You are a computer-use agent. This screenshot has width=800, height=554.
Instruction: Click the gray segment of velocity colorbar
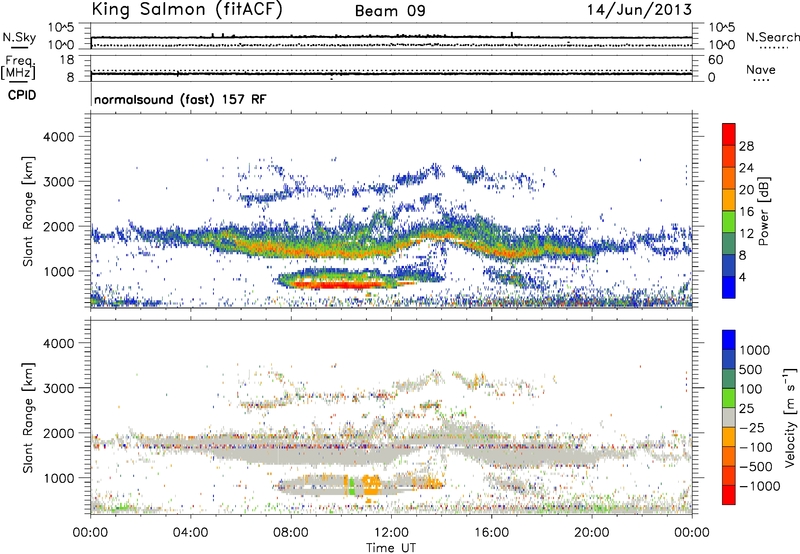(x=729, y=417)
